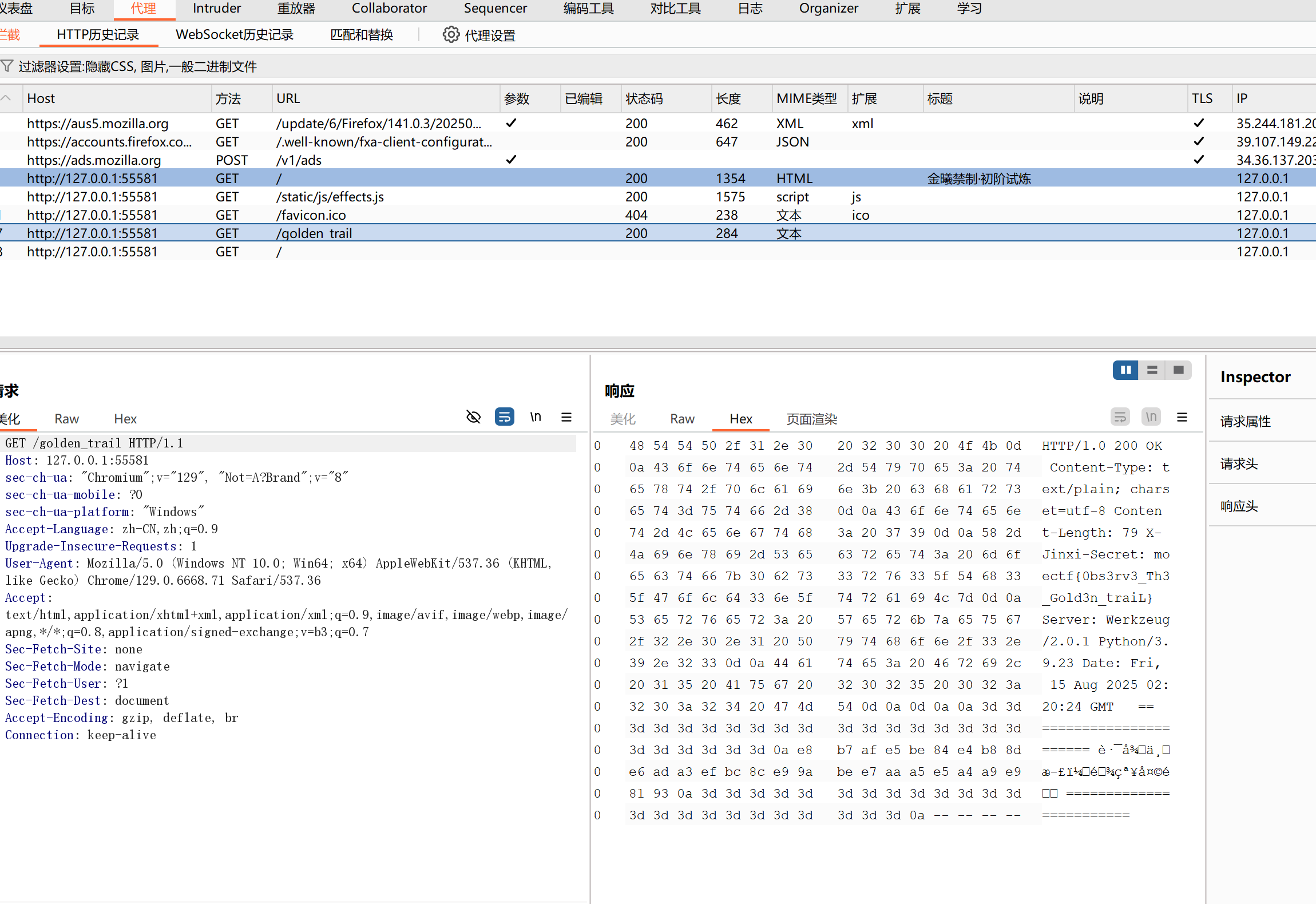Toggle hide non-printable characters eye icon in request
This screenshot has height=904, width=1316.
(473, 417)
